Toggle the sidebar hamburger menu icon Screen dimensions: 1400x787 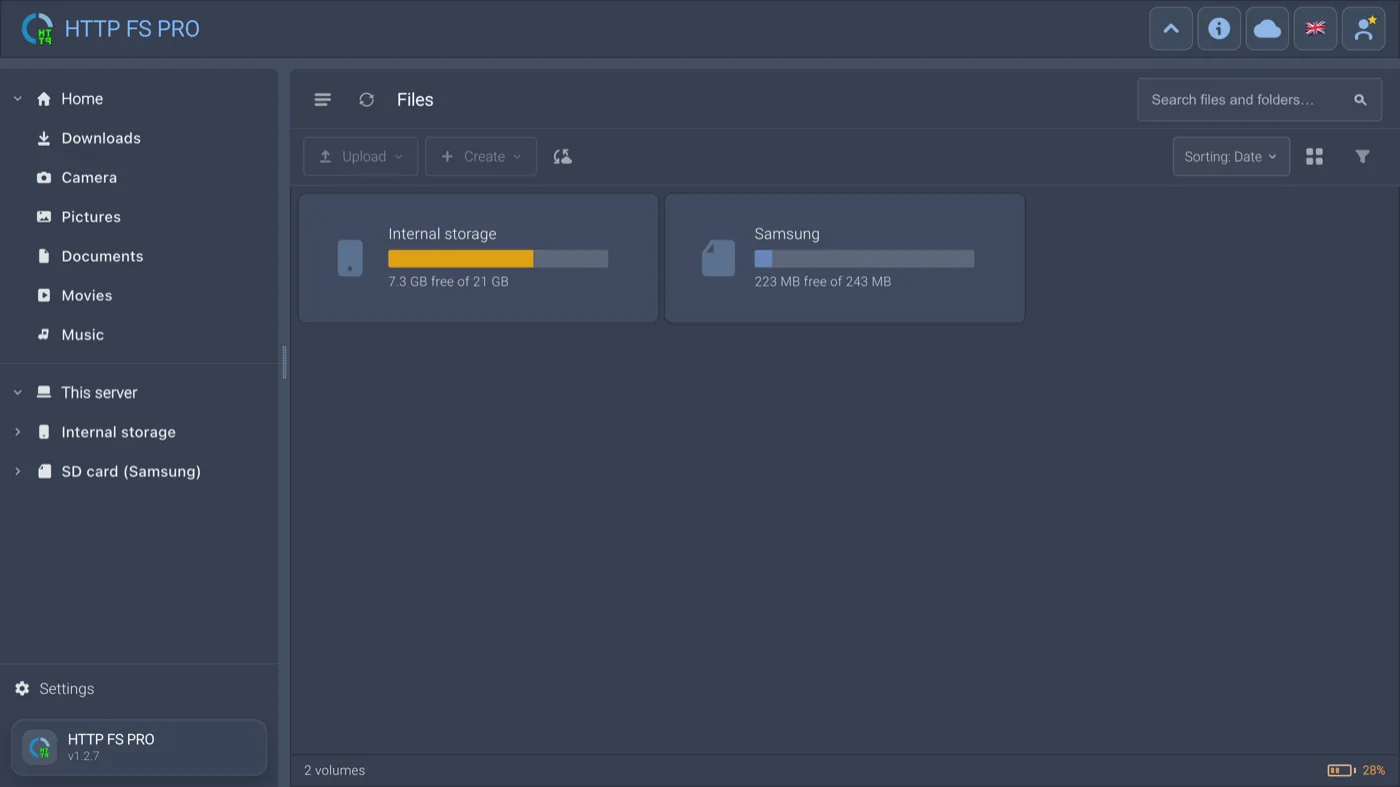pos(322,100)
